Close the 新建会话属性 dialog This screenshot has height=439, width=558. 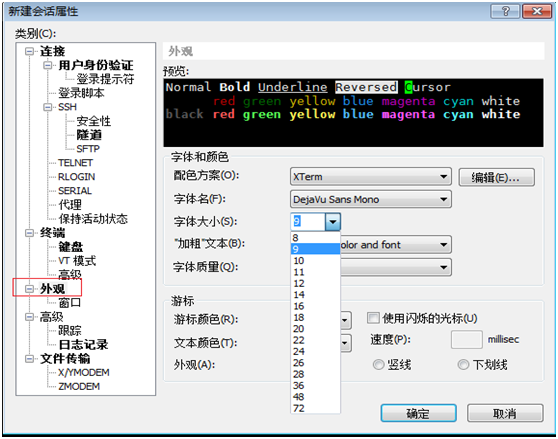(x=537, y=11)
